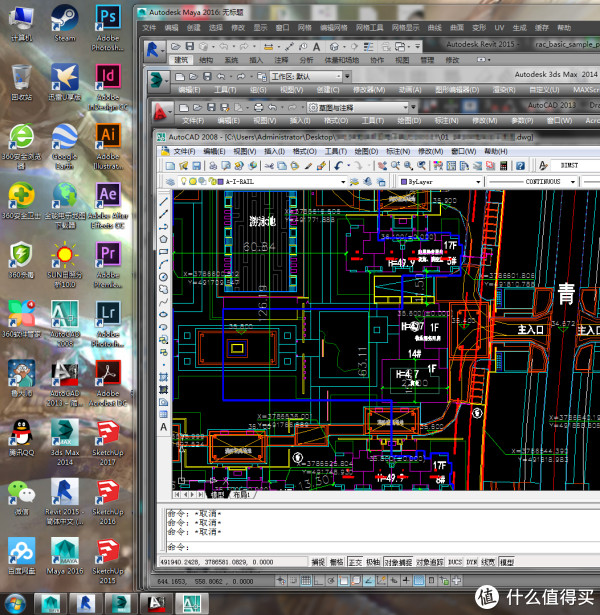600x615 pixels.
Task: Click the Revit taskbar button
Action: pyautogui.click(x=85, y=604)
